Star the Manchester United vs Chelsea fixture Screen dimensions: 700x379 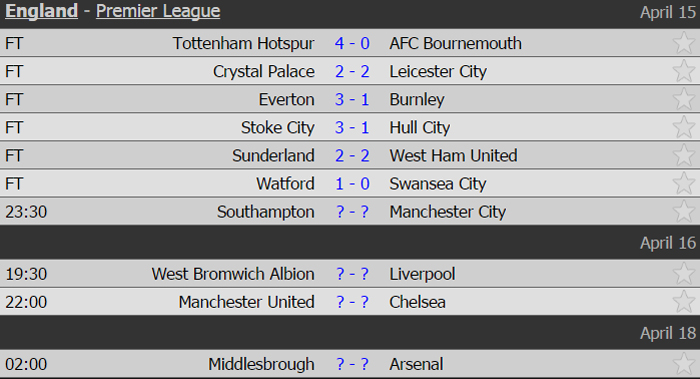(x=683, y=302)
